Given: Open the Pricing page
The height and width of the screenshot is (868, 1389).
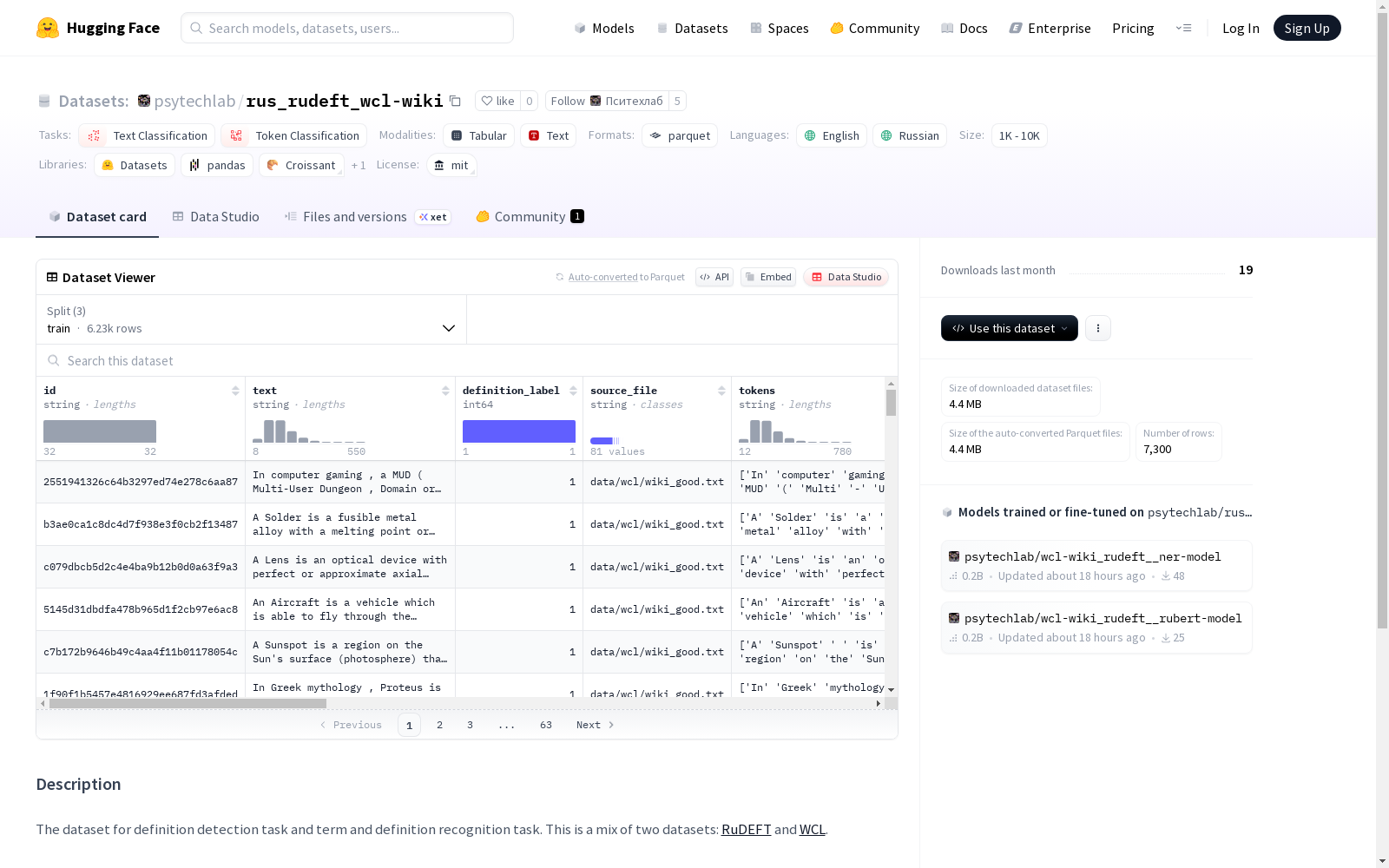Looking at the screenshot, I should tap(1133, 28).
